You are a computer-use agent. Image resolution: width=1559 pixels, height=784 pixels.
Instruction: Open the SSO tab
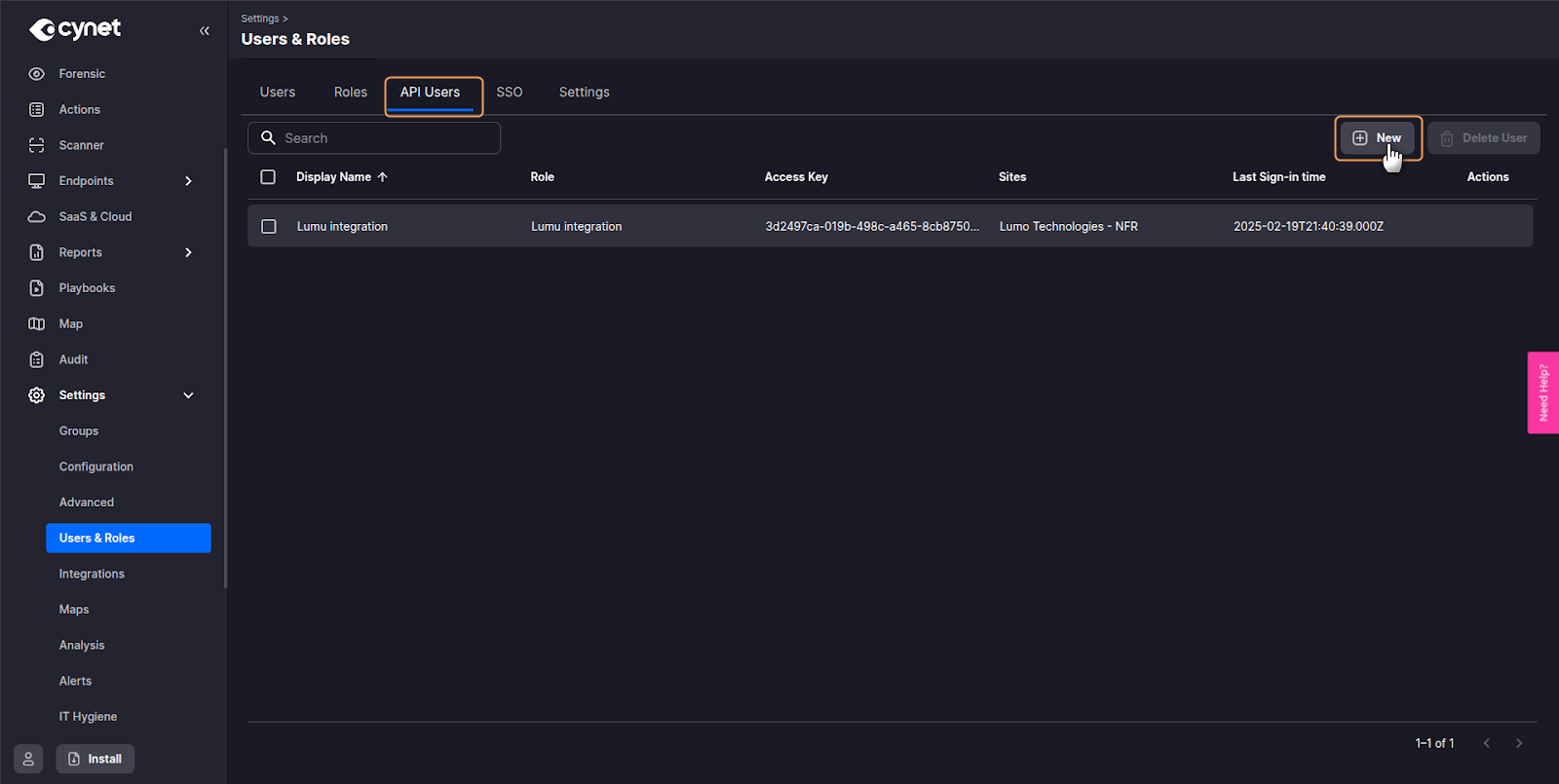point(509,93)
